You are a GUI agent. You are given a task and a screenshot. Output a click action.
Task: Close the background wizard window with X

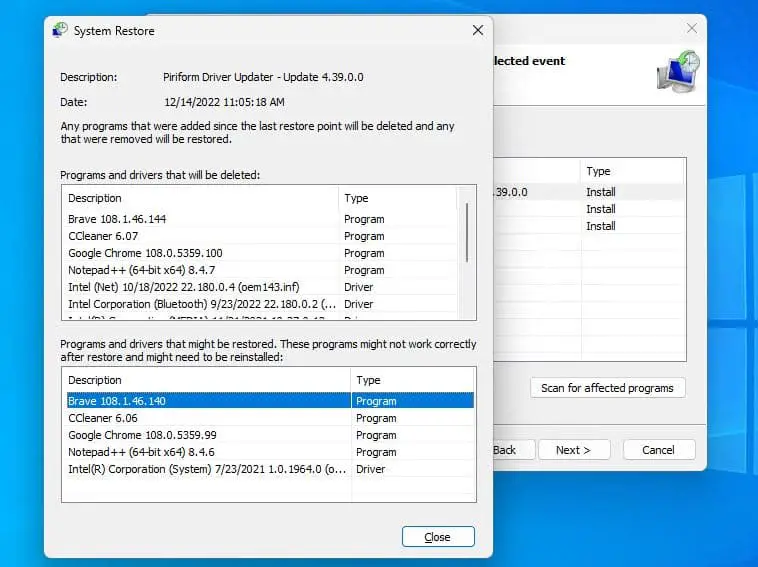(692, 29)
